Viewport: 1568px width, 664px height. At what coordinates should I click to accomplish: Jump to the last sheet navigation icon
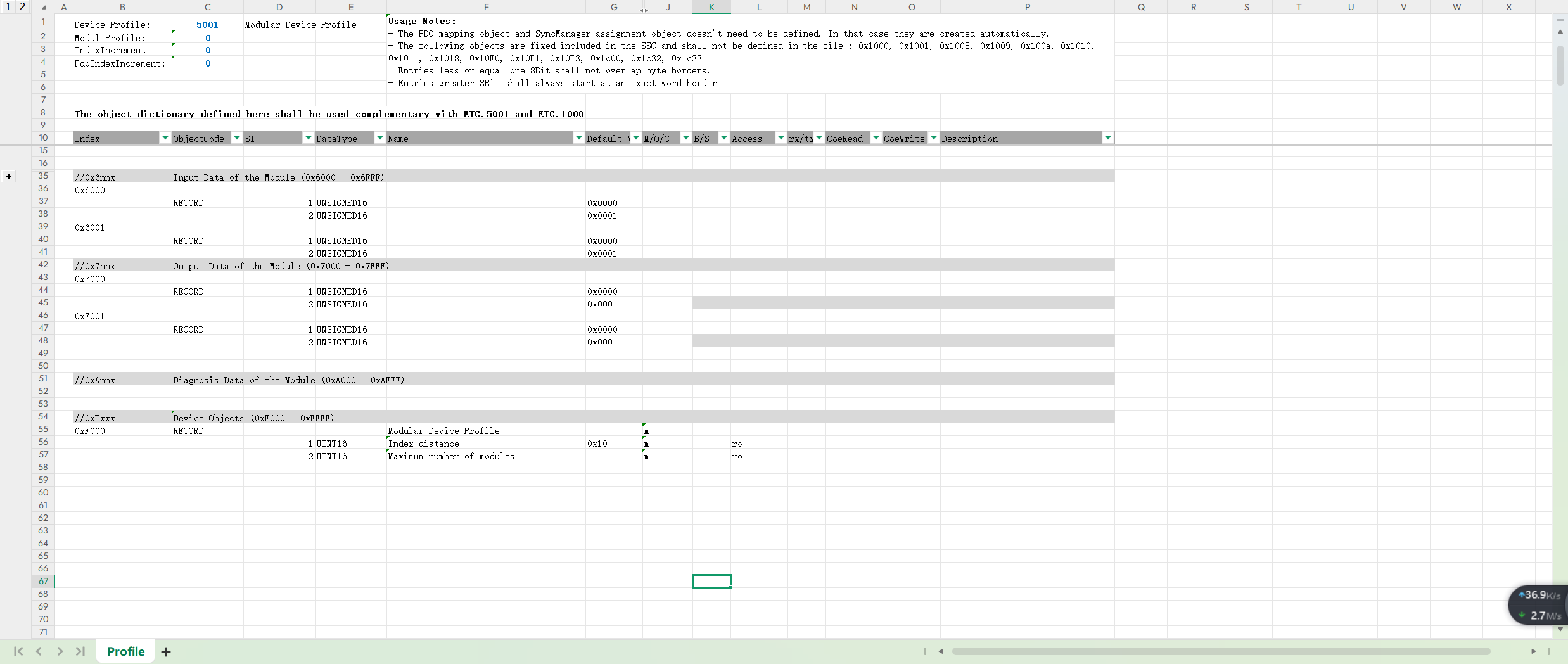click(80, 651)
